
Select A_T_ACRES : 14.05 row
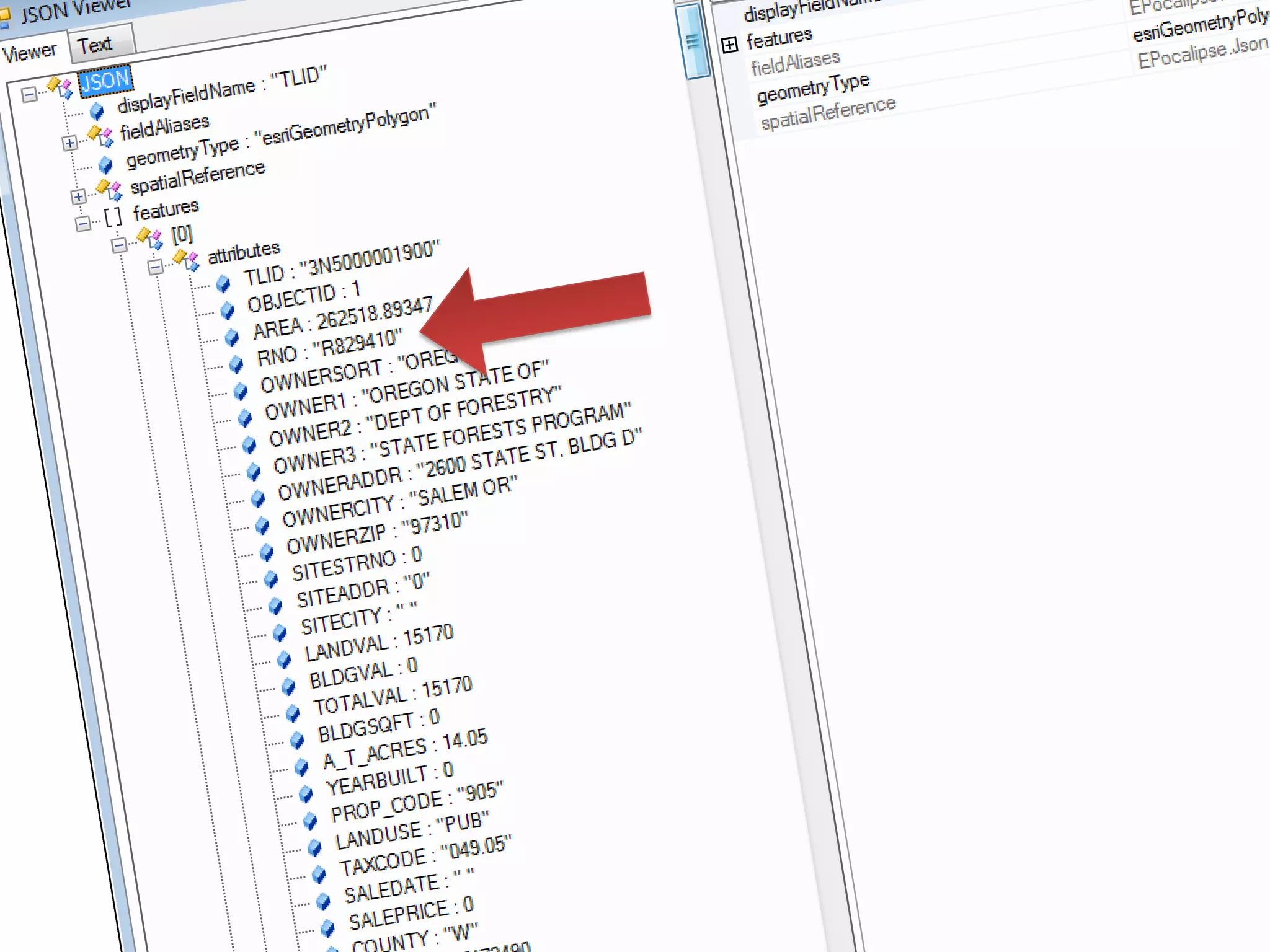[x=404, y=748]
